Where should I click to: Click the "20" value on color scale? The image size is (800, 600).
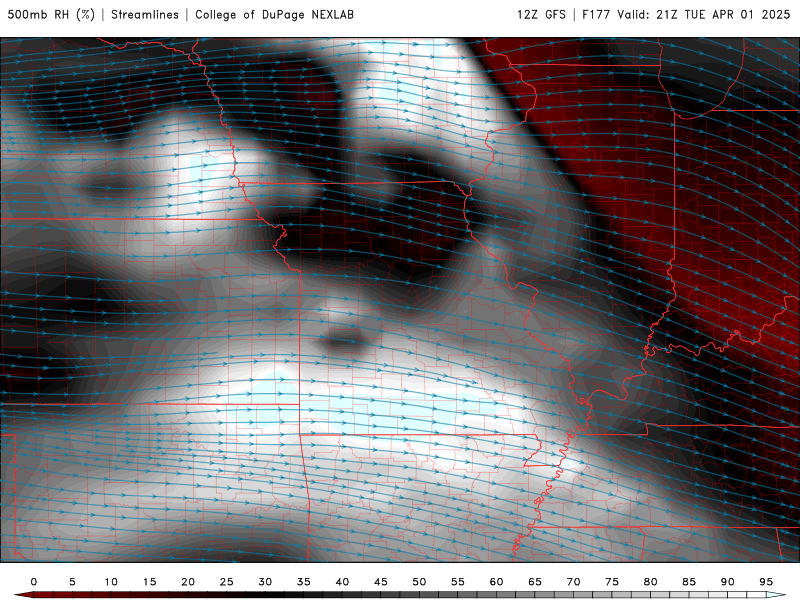coord(188,582)
